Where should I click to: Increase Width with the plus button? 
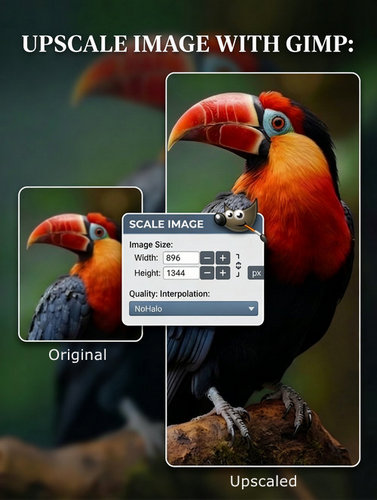[223, 258]
